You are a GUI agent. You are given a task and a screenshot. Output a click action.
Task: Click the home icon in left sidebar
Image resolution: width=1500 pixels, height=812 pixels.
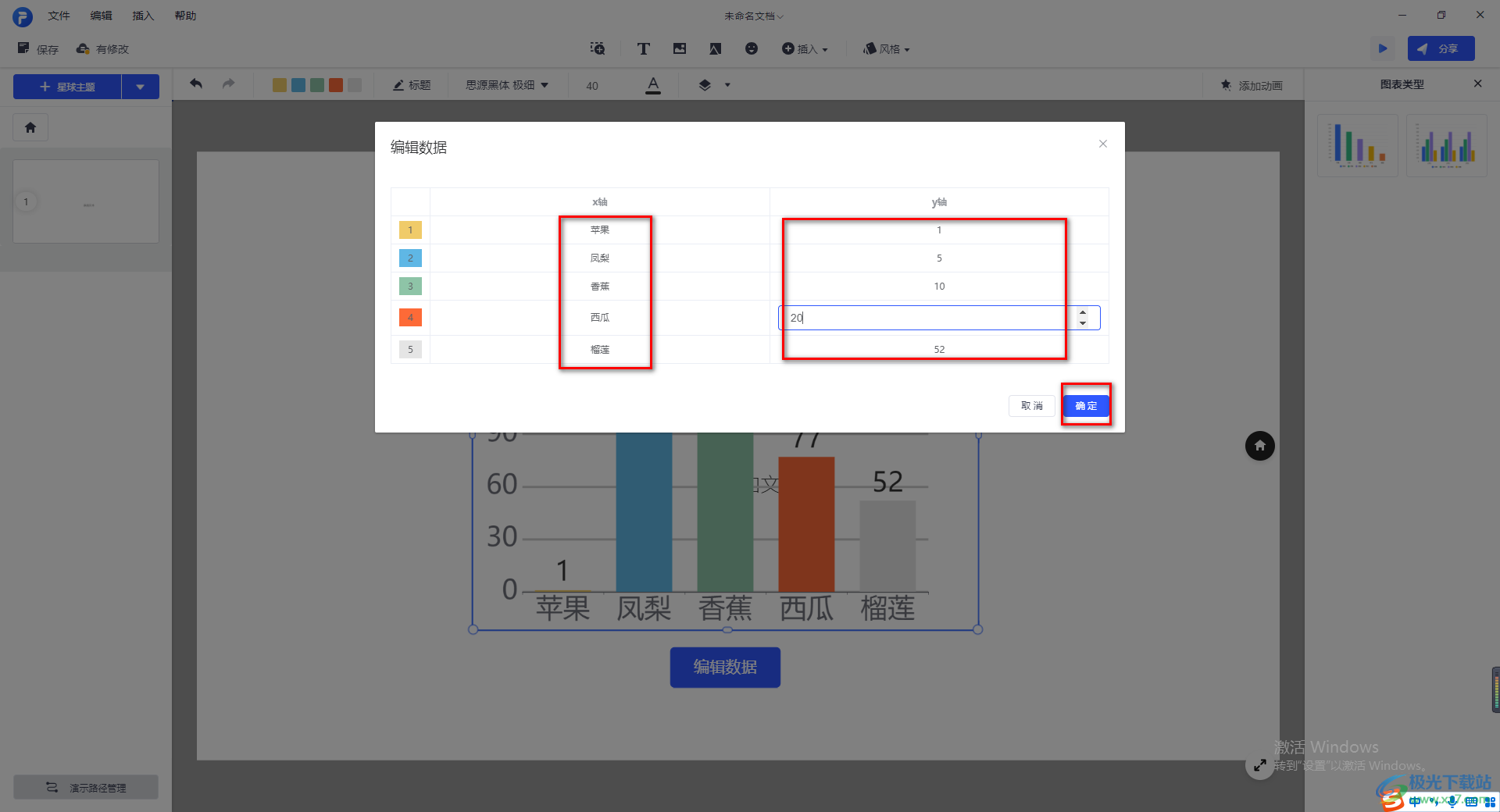point(30,127)
